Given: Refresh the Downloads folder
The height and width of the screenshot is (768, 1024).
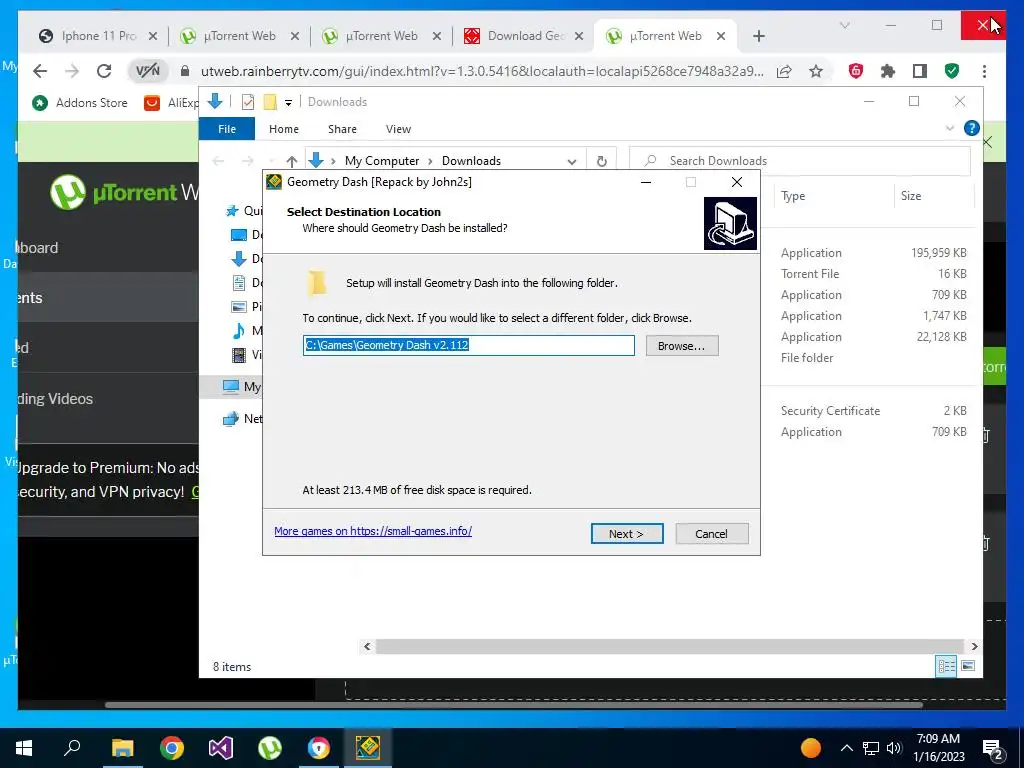Looking at the screenshot, I should click(601, 161).
